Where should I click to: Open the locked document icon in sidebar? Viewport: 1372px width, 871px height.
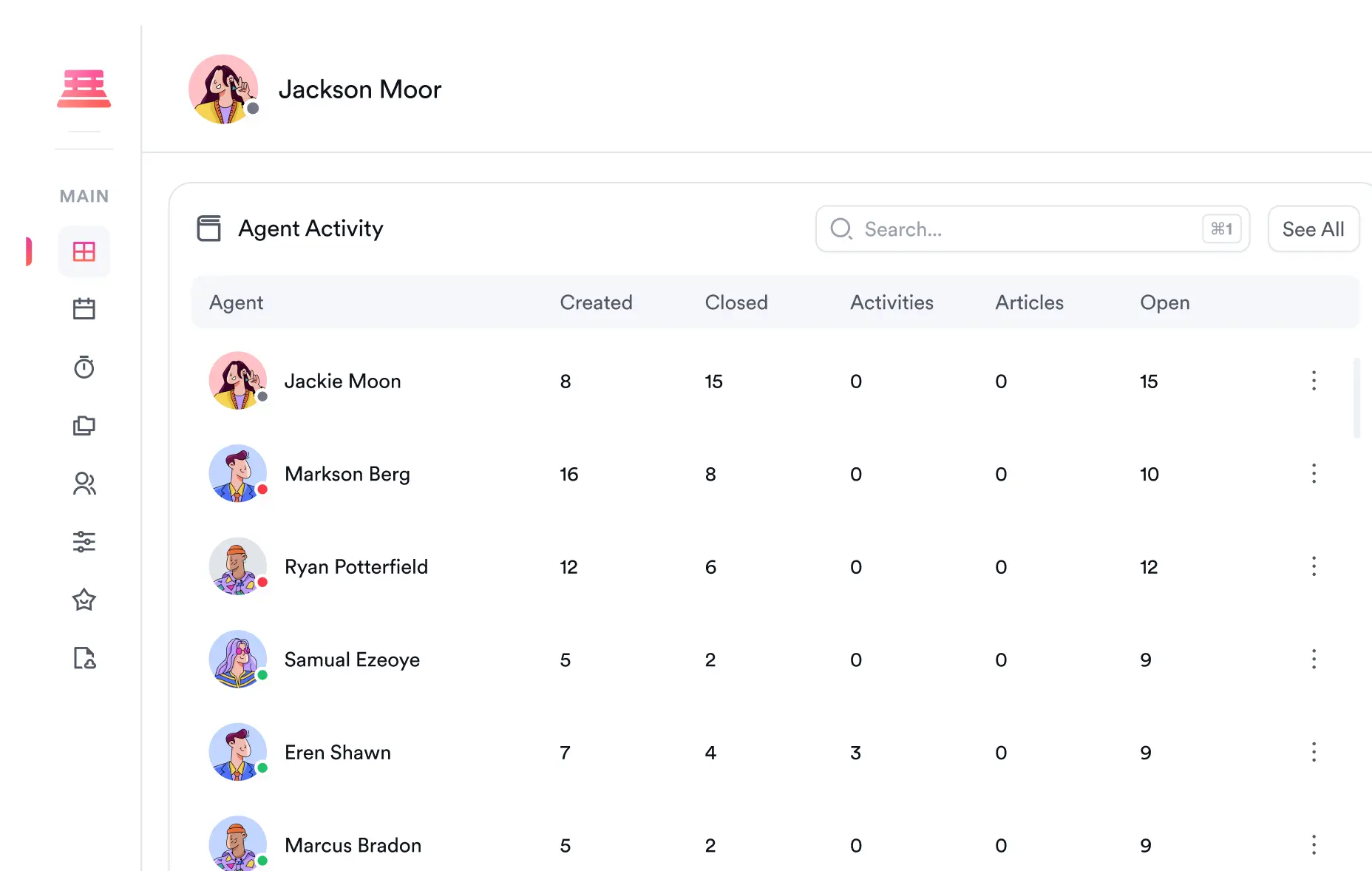tap(84, 658)
